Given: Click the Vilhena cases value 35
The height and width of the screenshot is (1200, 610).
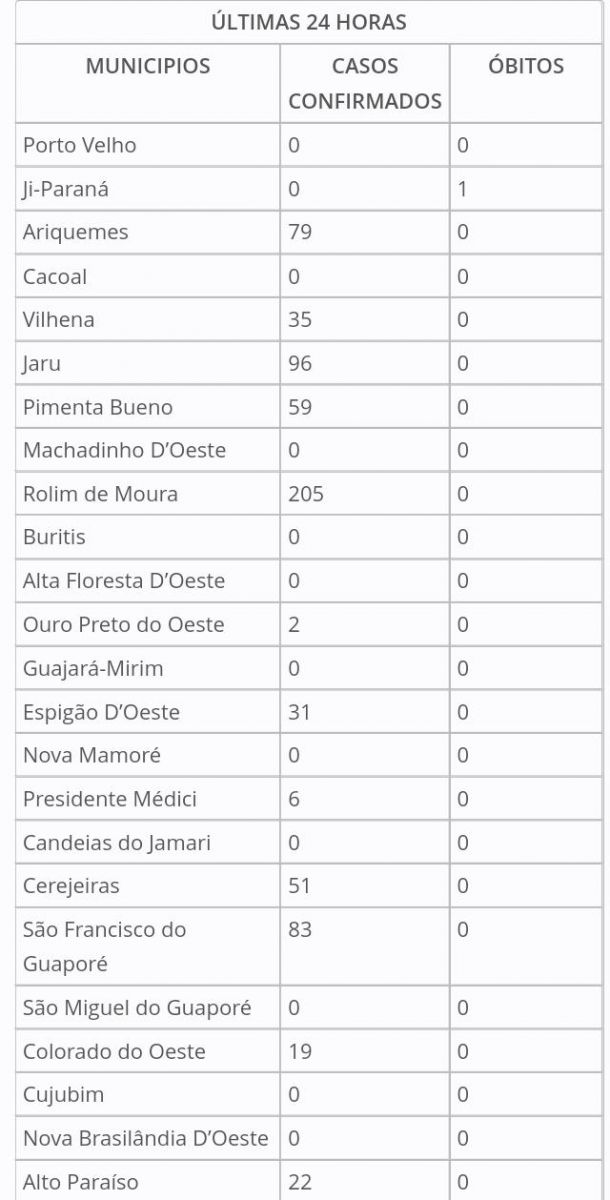Looking at the screenshot, I should tap(300, 320).
